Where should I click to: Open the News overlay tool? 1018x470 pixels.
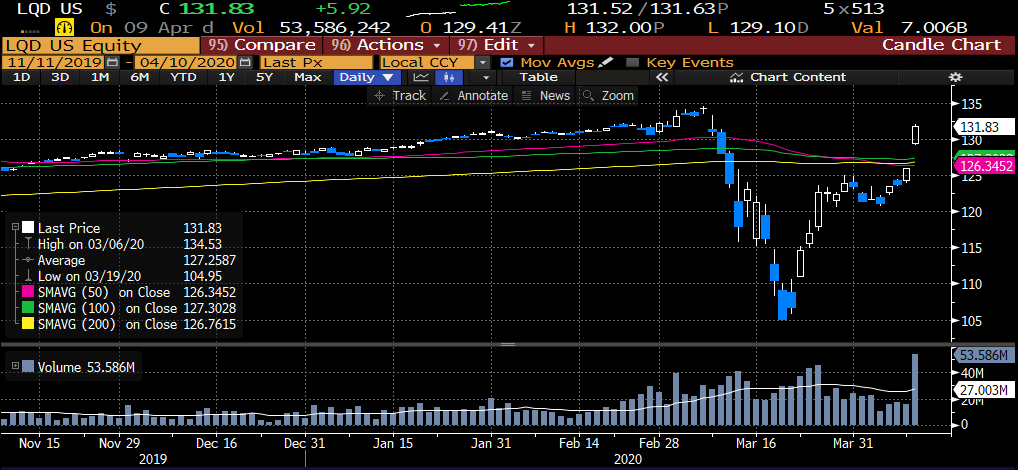coord(527,95)
